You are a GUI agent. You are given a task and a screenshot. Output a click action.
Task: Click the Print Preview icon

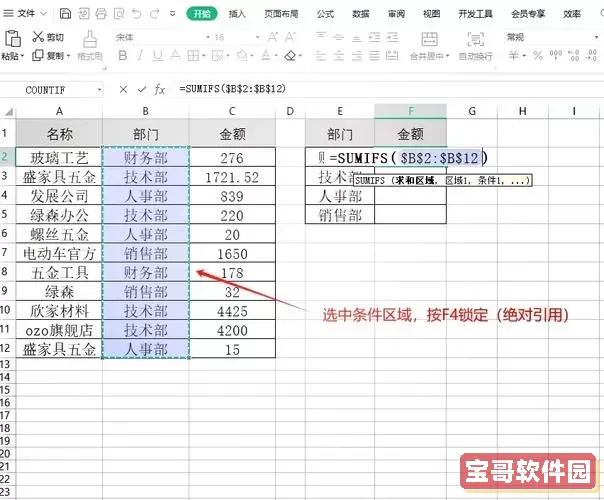tap(119, 14)
